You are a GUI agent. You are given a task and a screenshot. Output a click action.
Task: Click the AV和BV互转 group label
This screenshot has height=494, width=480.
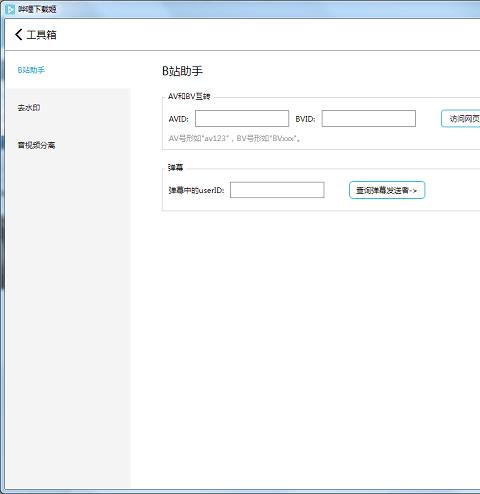(x=189, y=97)
